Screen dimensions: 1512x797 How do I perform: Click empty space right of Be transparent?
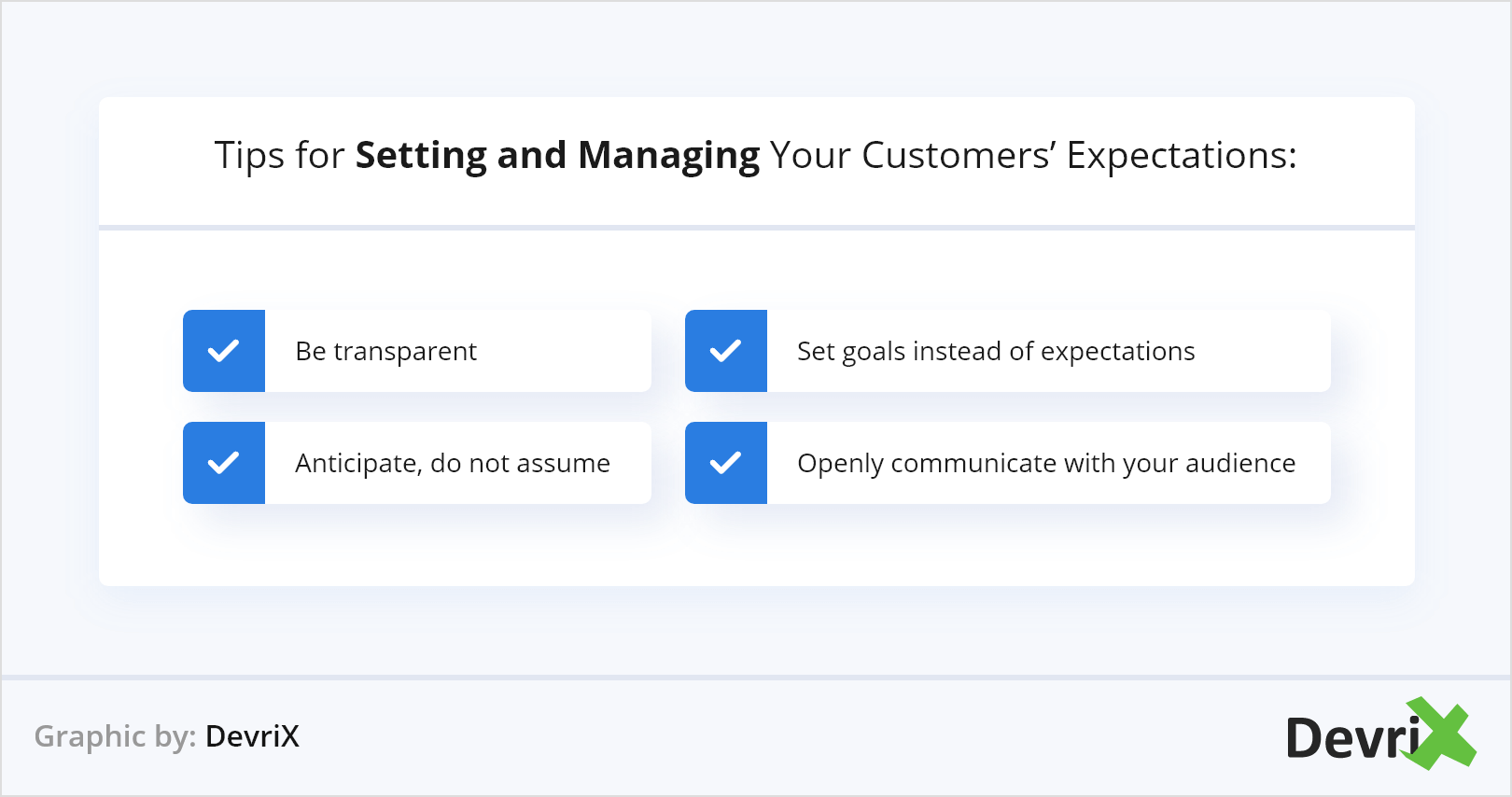[x=569, y=352]
